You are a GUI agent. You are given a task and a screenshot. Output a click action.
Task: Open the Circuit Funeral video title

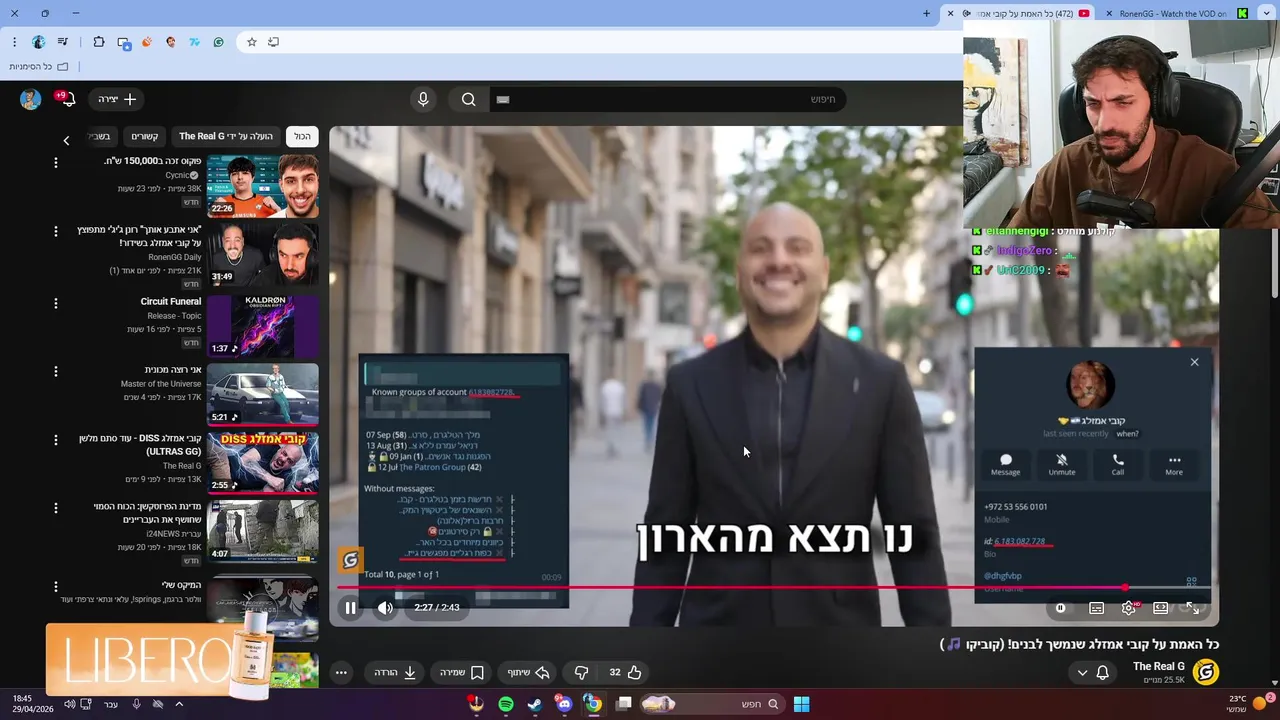[x=170, y=301]
